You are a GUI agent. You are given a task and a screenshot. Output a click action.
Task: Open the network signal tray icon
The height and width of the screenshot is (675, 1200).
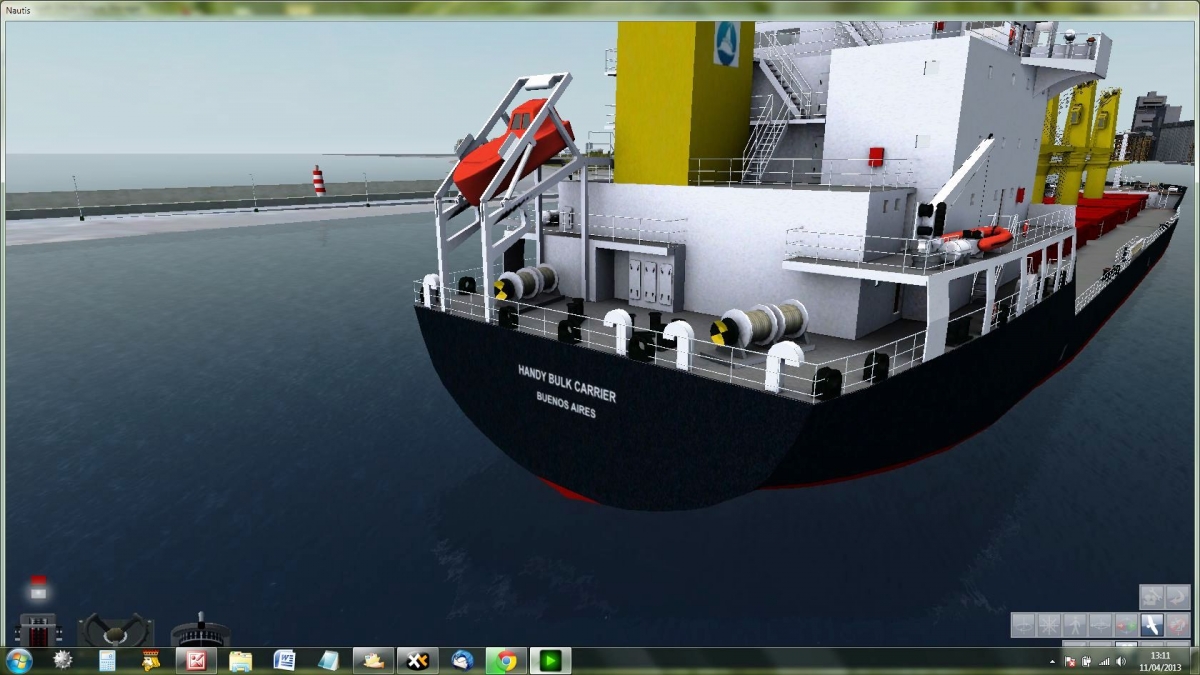click(x=1104, y=662)
